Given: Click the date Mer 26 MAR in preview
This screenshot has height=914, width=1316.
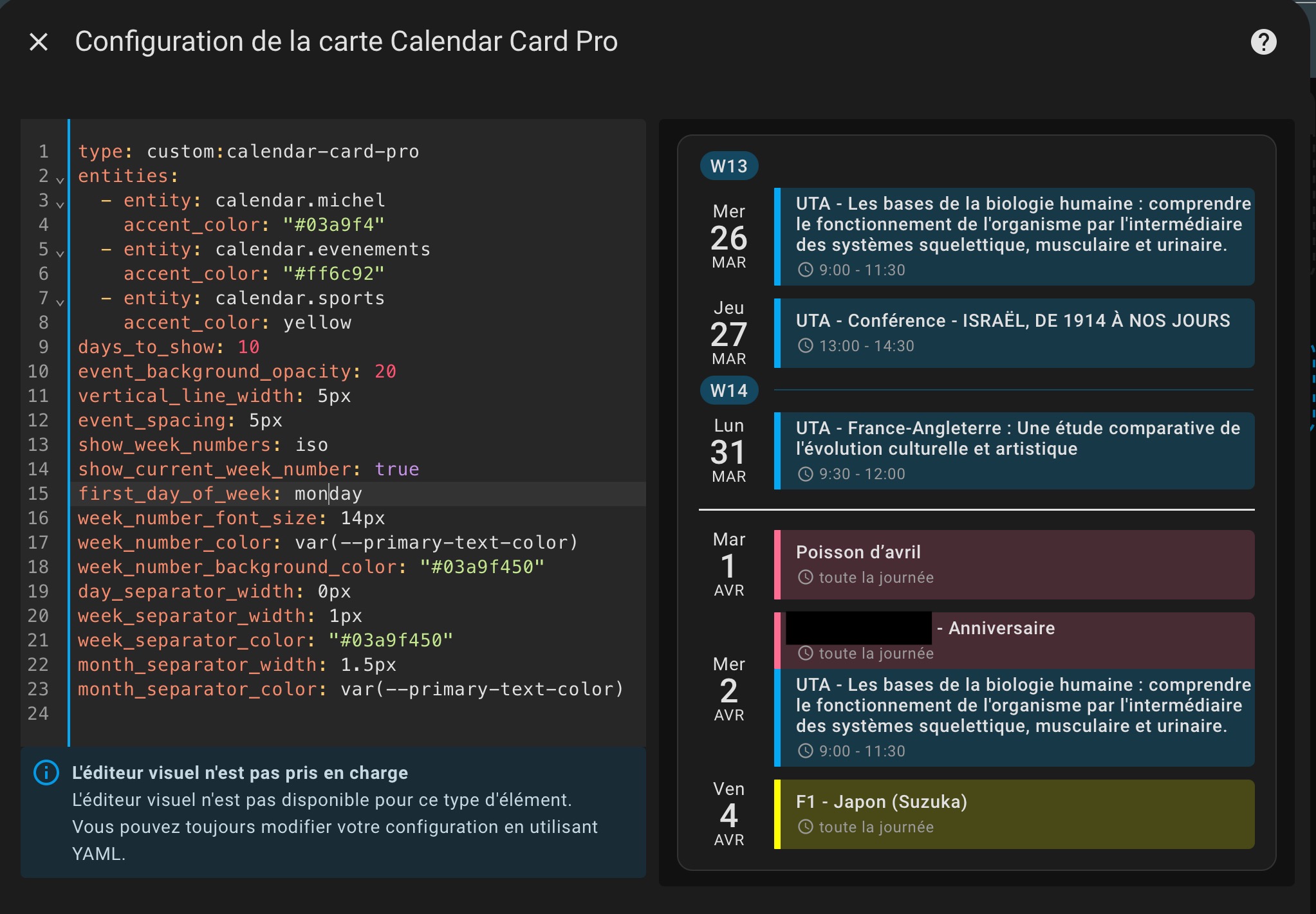Looking at the screenshot, I should 728,237.
